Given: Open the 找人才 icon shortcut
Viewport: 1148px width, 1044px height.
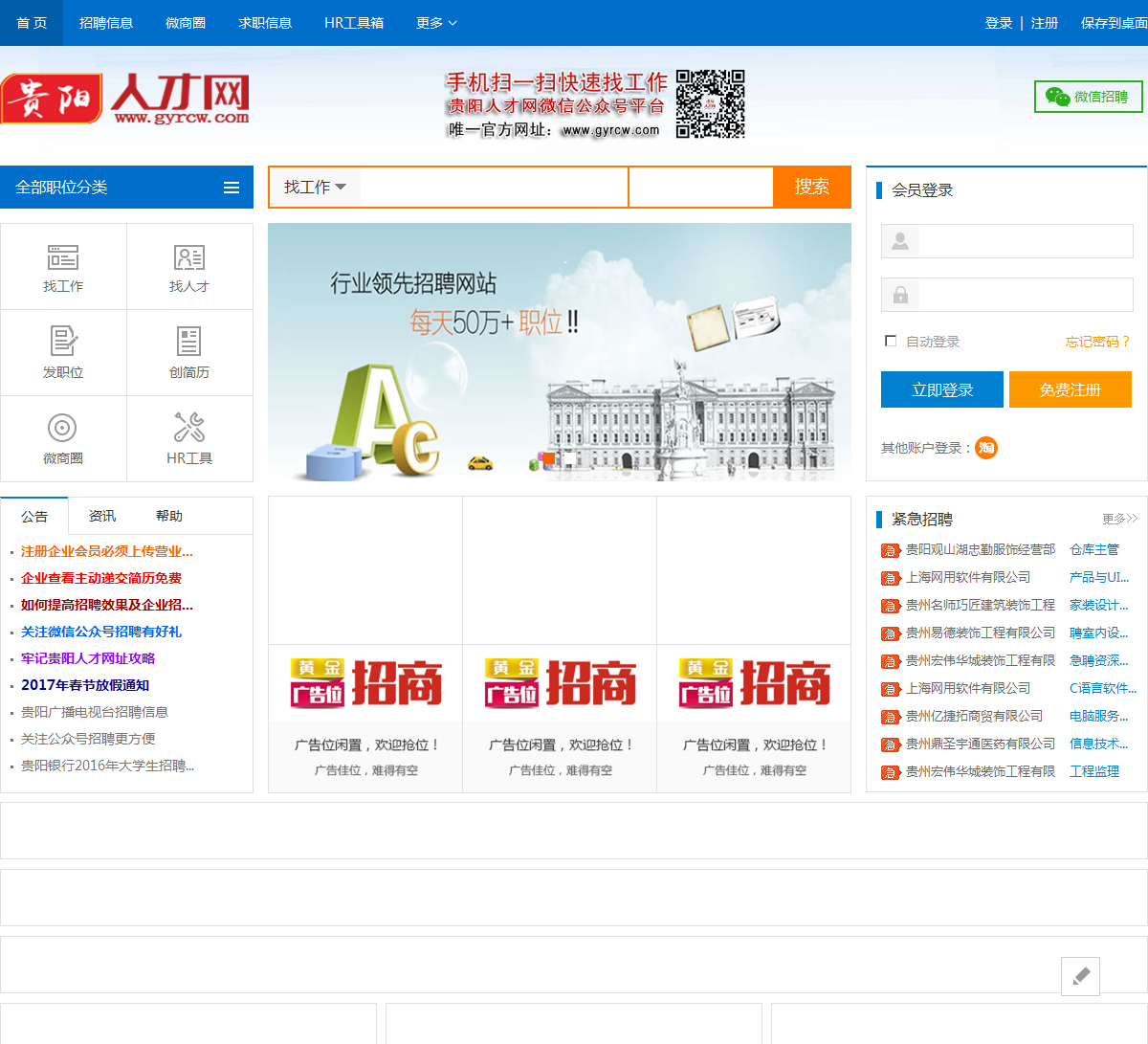Looking at the screenshot, I should coord(189,257).
